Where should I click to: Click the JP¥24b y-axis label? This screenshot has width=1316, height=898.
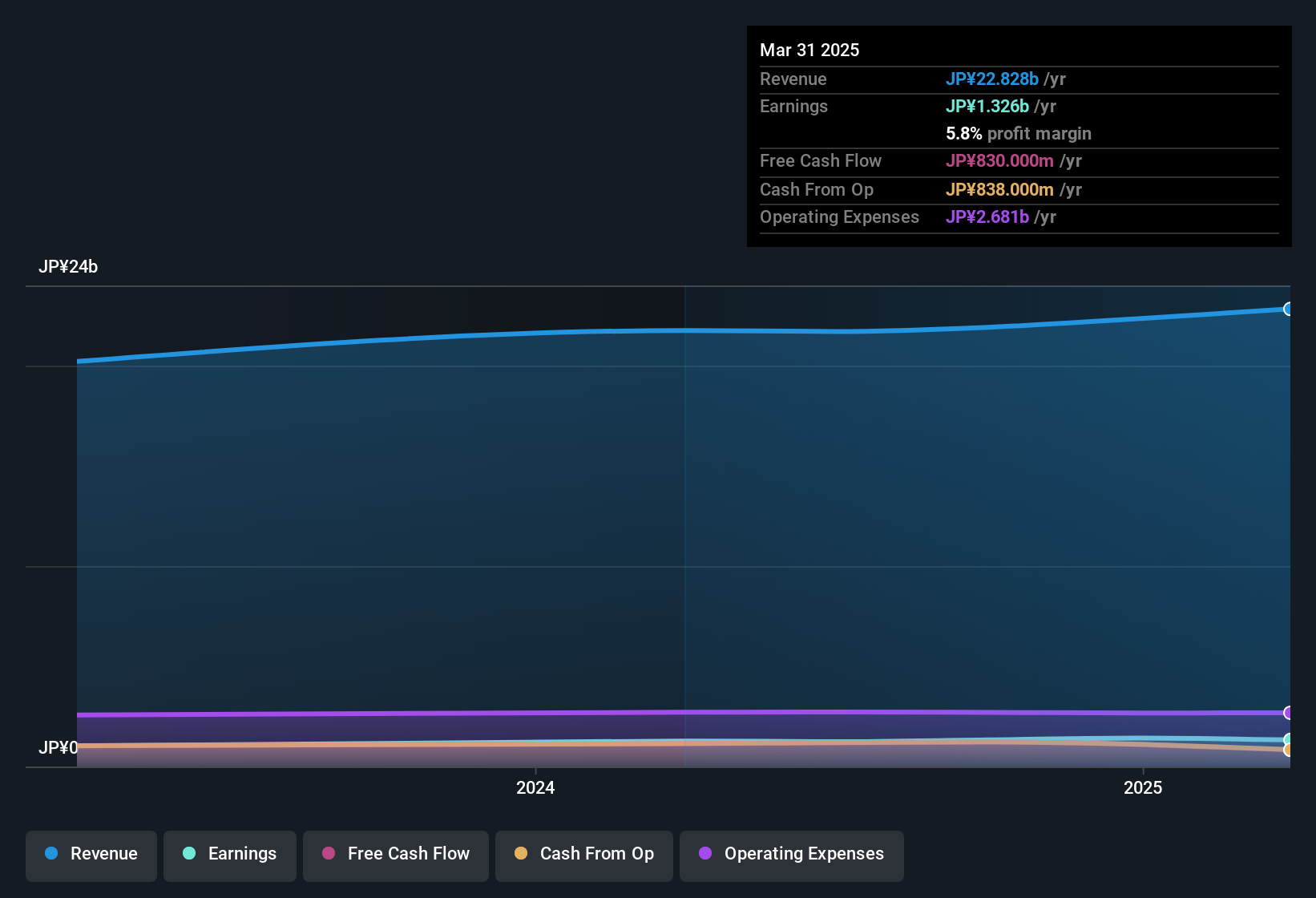(68, 267)
